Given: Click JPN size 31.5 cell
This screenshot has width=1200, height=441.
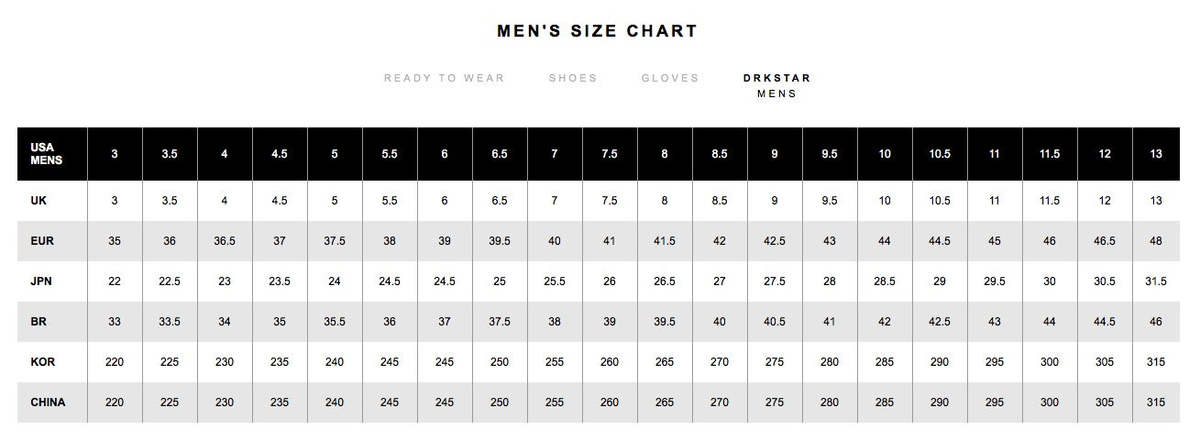Looking at the screenshot, I should [x=1156, y=281].
